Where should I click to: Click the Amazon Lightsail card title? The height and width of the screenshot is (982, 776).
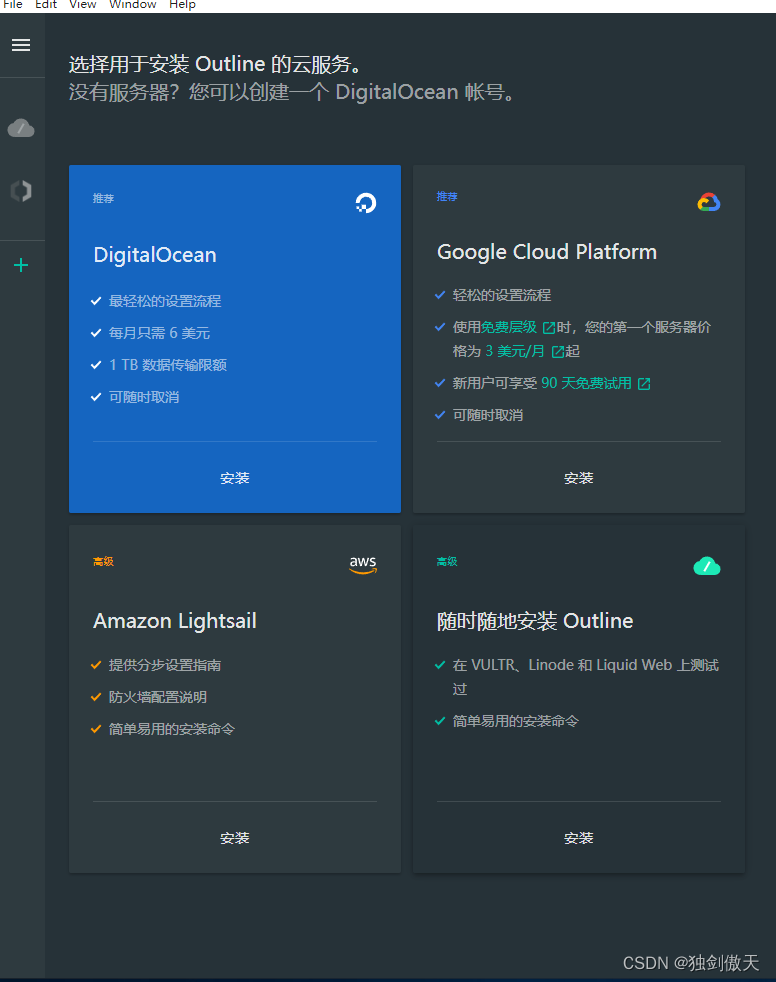175,621
